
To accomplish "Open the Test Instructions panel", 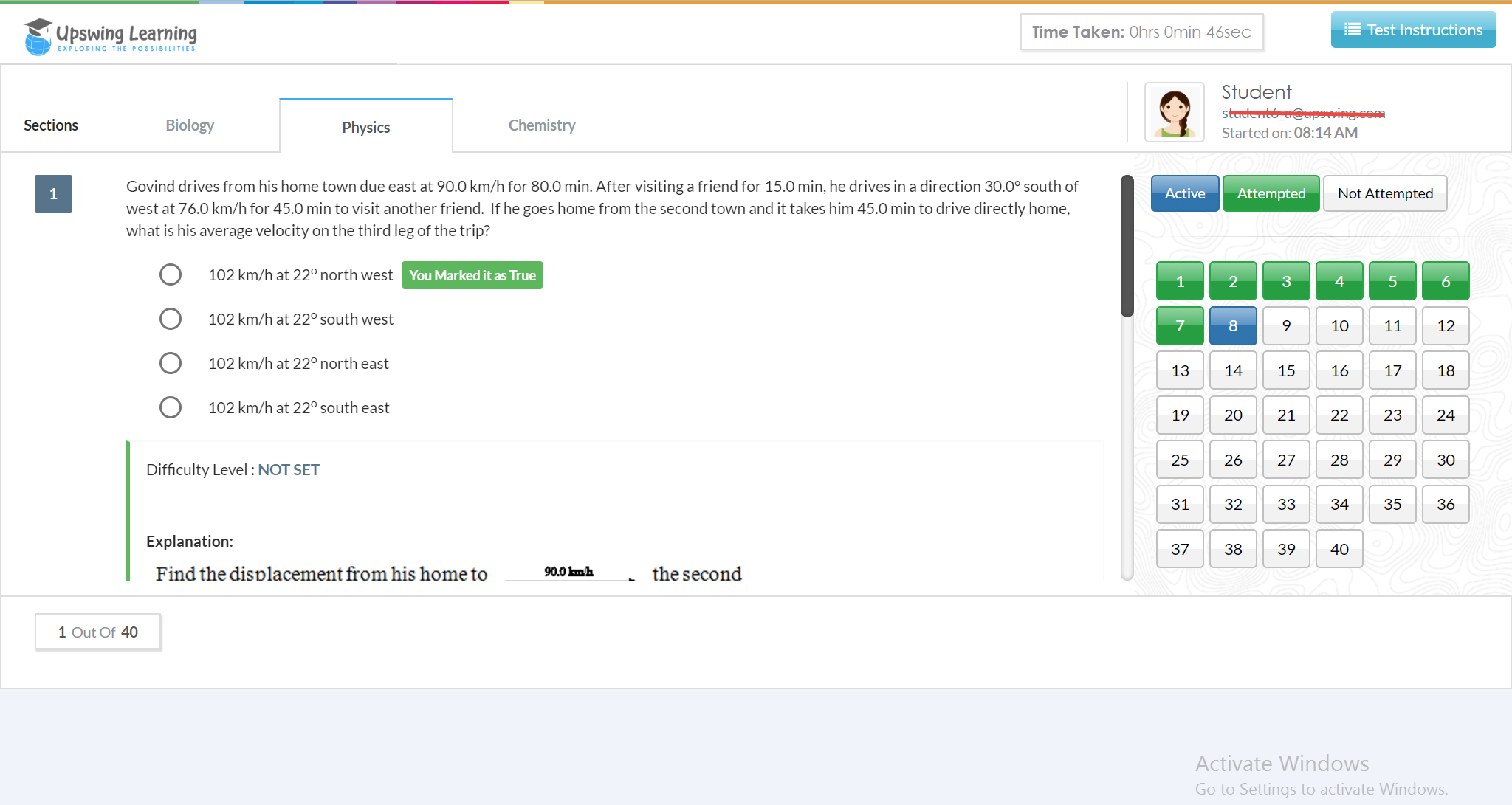I will (1413, 30).
